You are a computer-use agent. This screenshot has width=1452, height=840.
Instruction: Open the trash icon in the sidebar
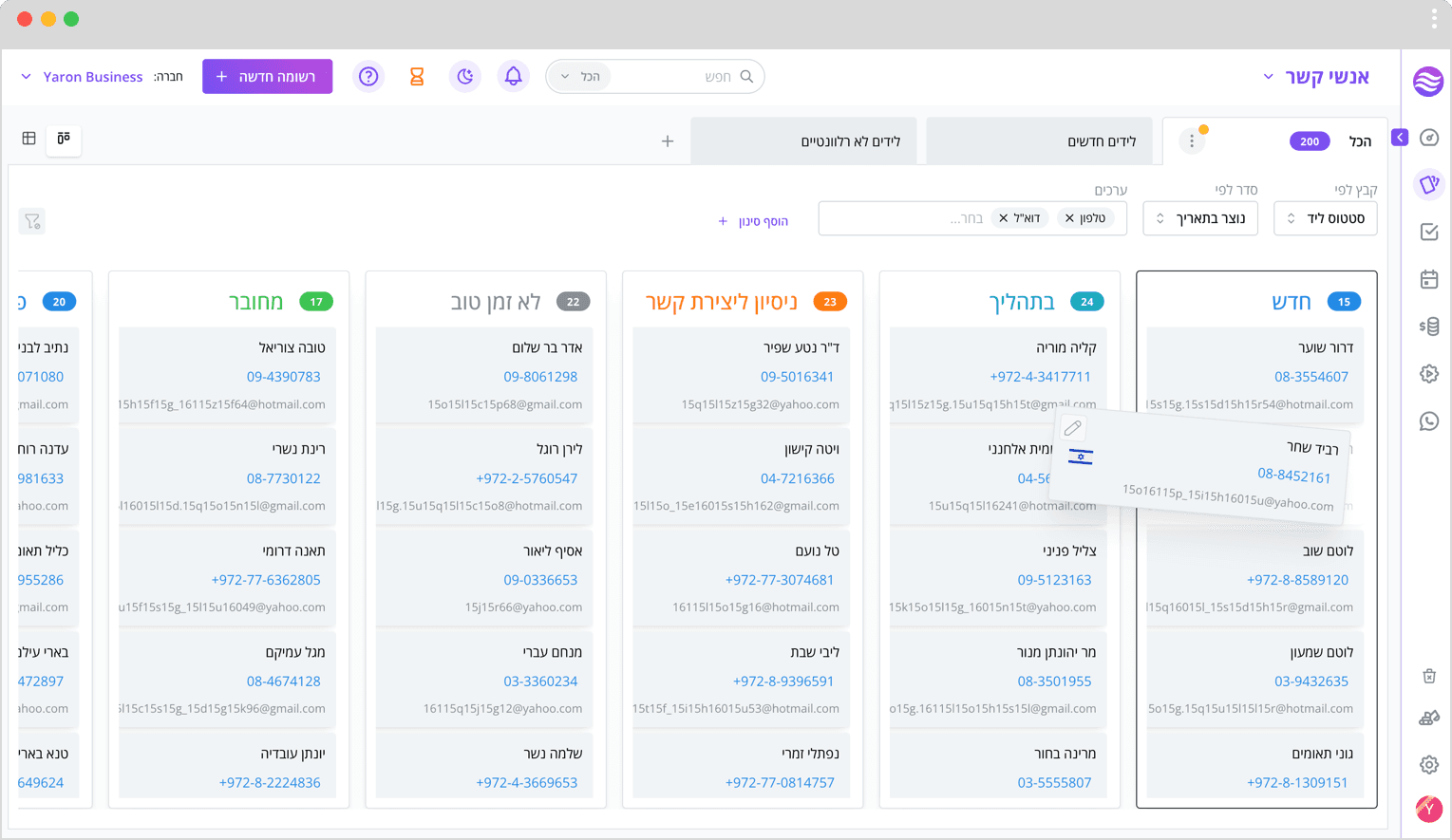pyautogui.click(x=1428, y=676)
